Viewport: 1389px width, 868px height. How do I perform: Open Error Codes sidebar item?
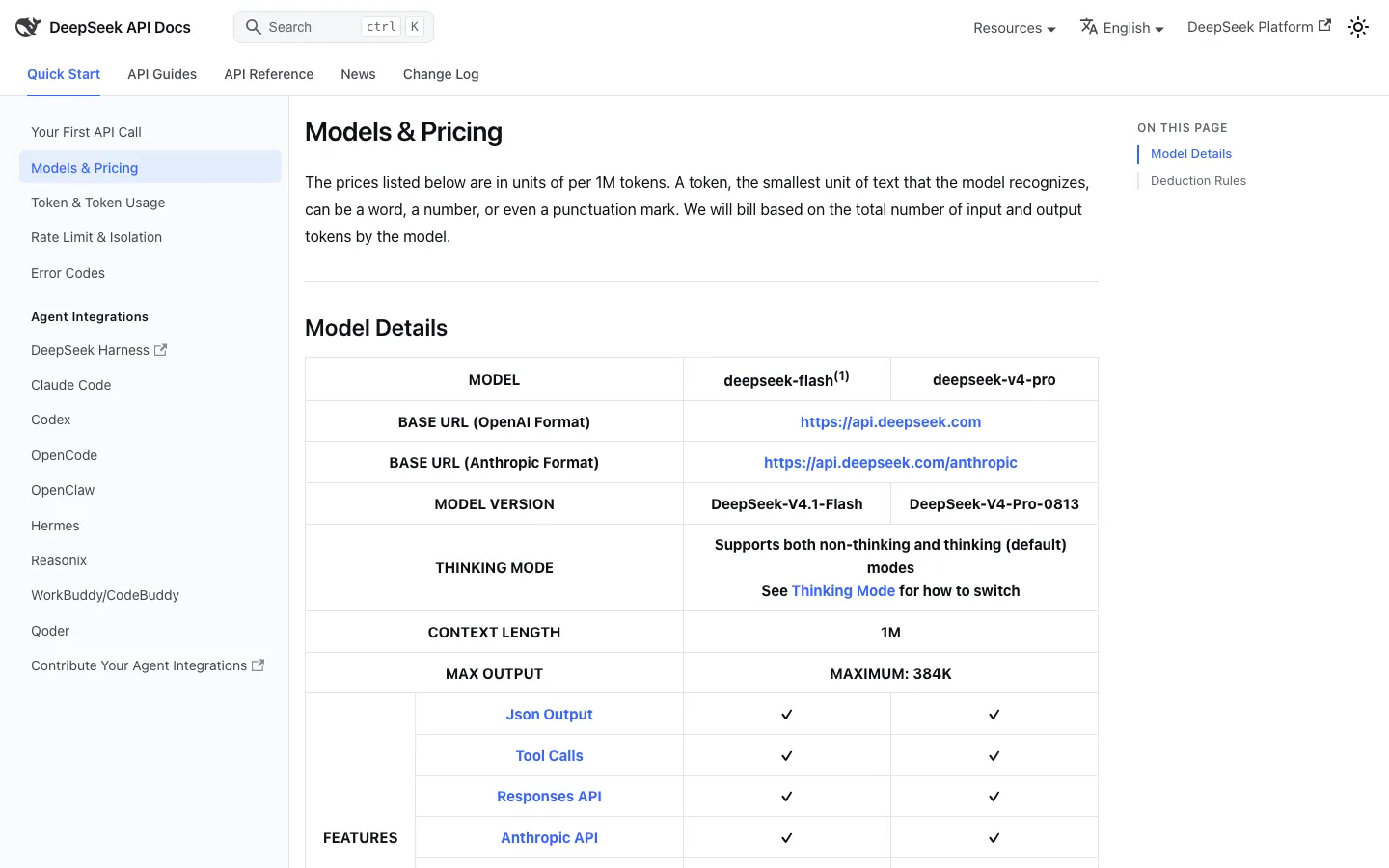(x=150, y=273)
